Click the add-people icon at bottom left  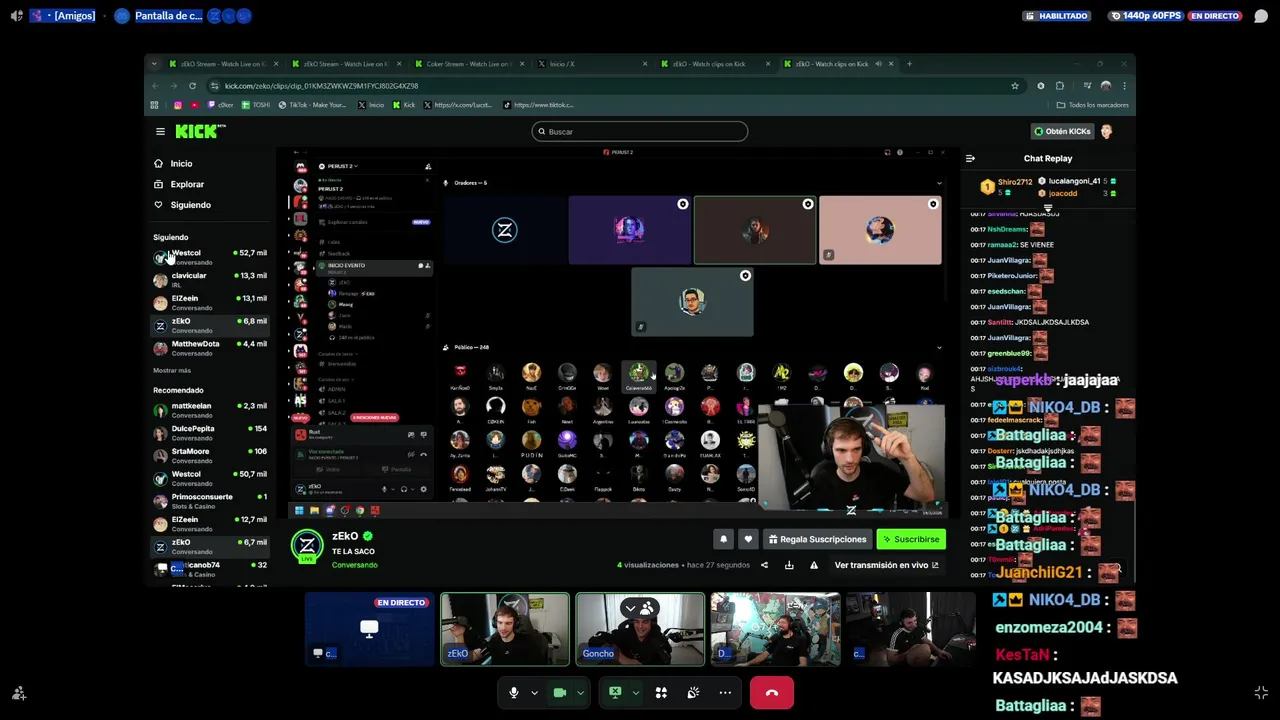(18, 693)
